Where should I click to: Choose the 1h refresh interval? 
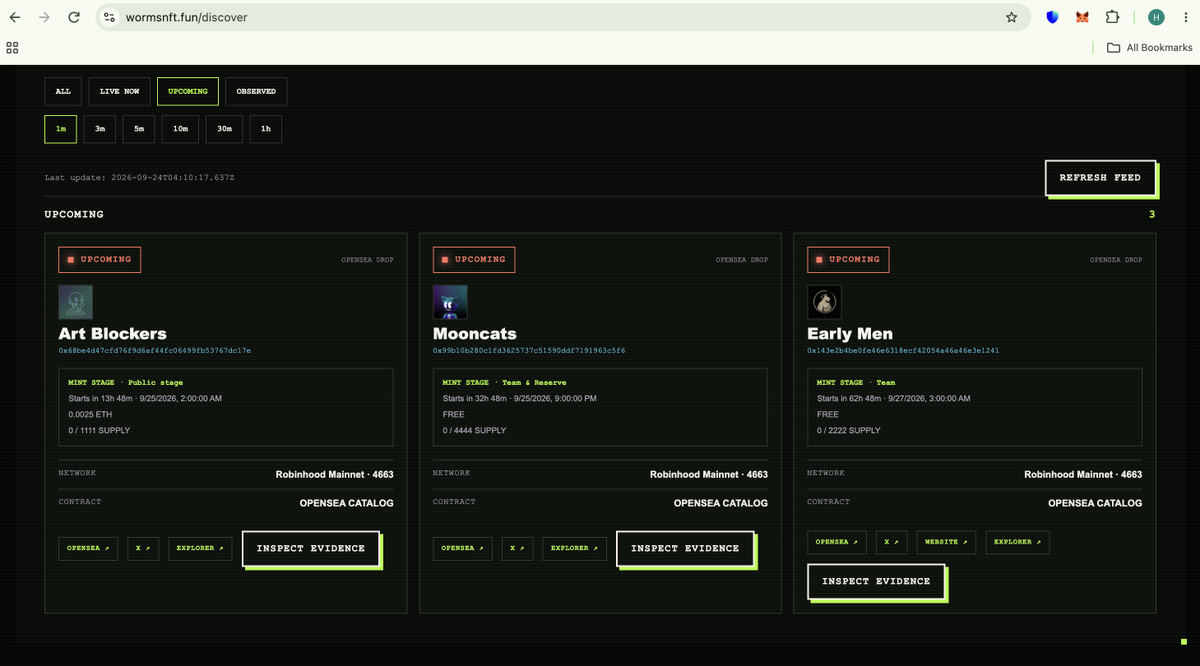266,129
